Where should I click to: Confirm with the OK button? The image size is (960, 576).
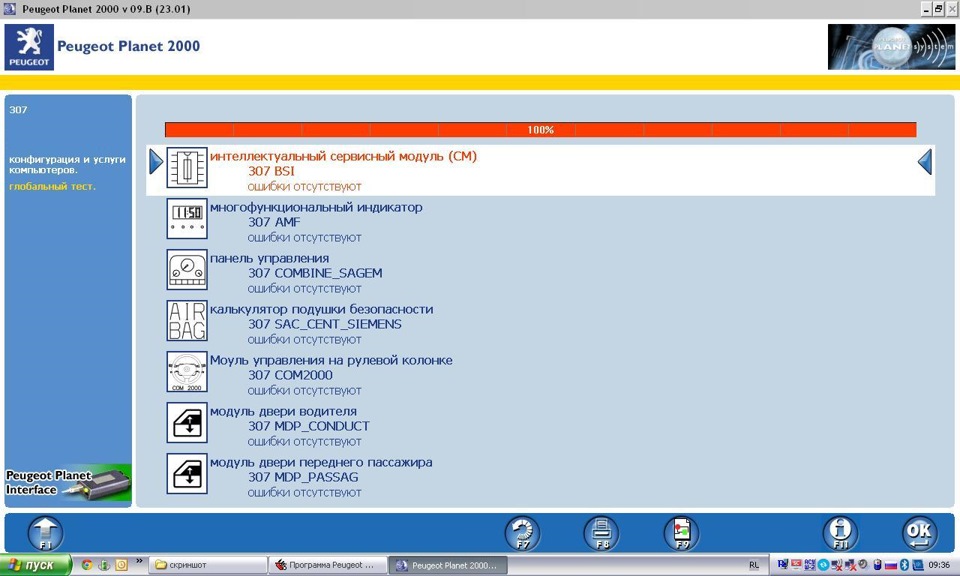pos(920,533)
